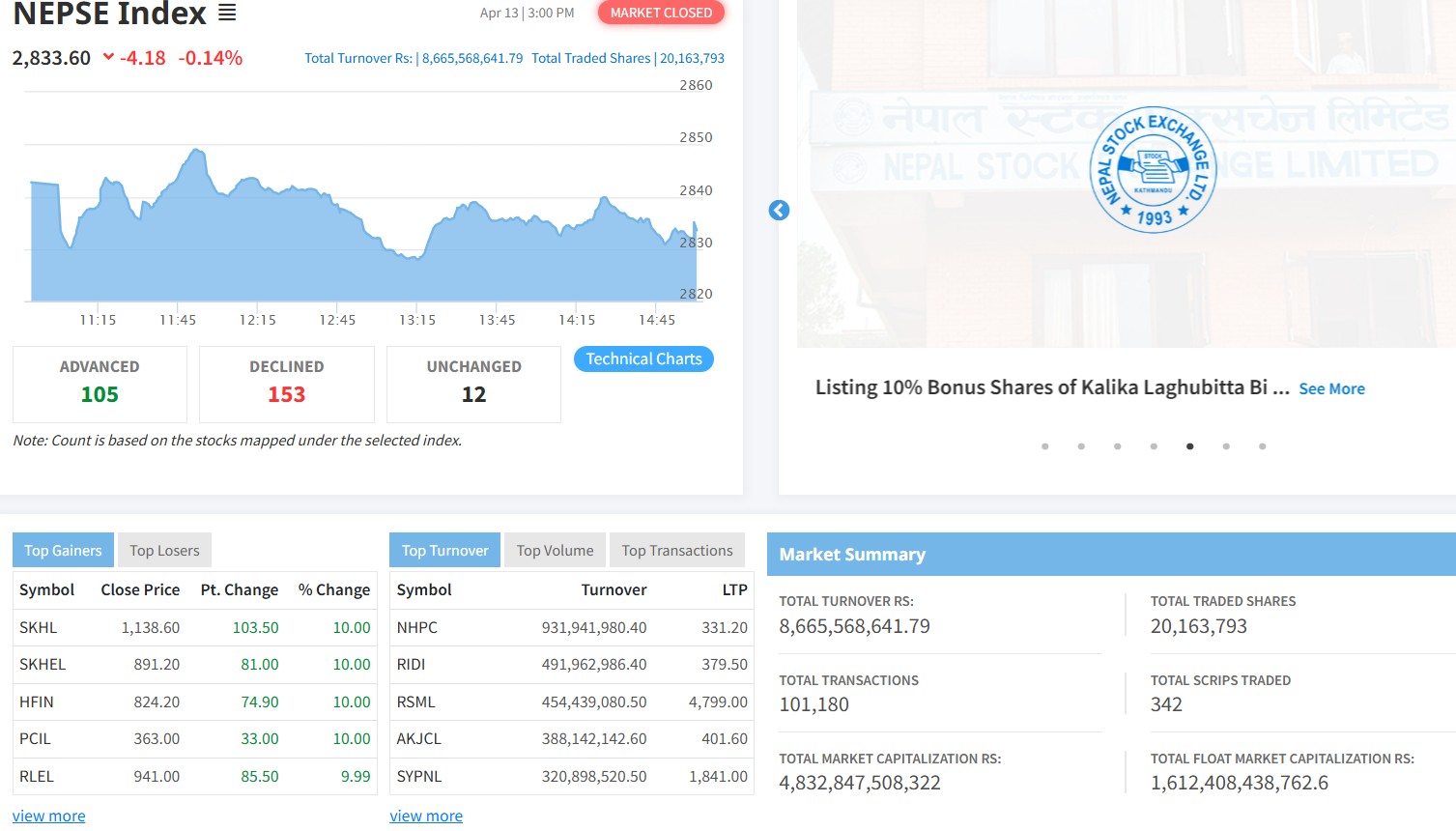This screenshot has width=1456, height=831.
Task: Click the market capitalization value 4,832,847,508,322
Action: [860, 784]
